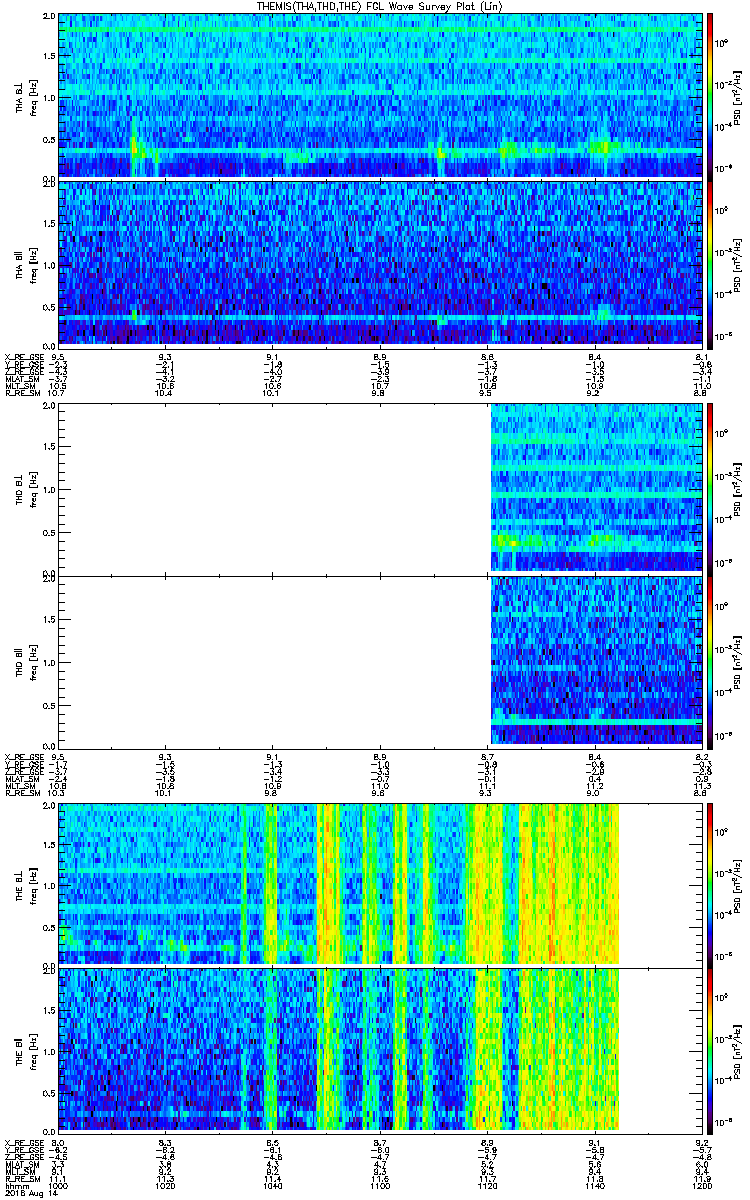The height and width of the screenshot is (1200, 750).
Task: Click the THE B-perpendicular PSD color bar
Action: (711, 885)
